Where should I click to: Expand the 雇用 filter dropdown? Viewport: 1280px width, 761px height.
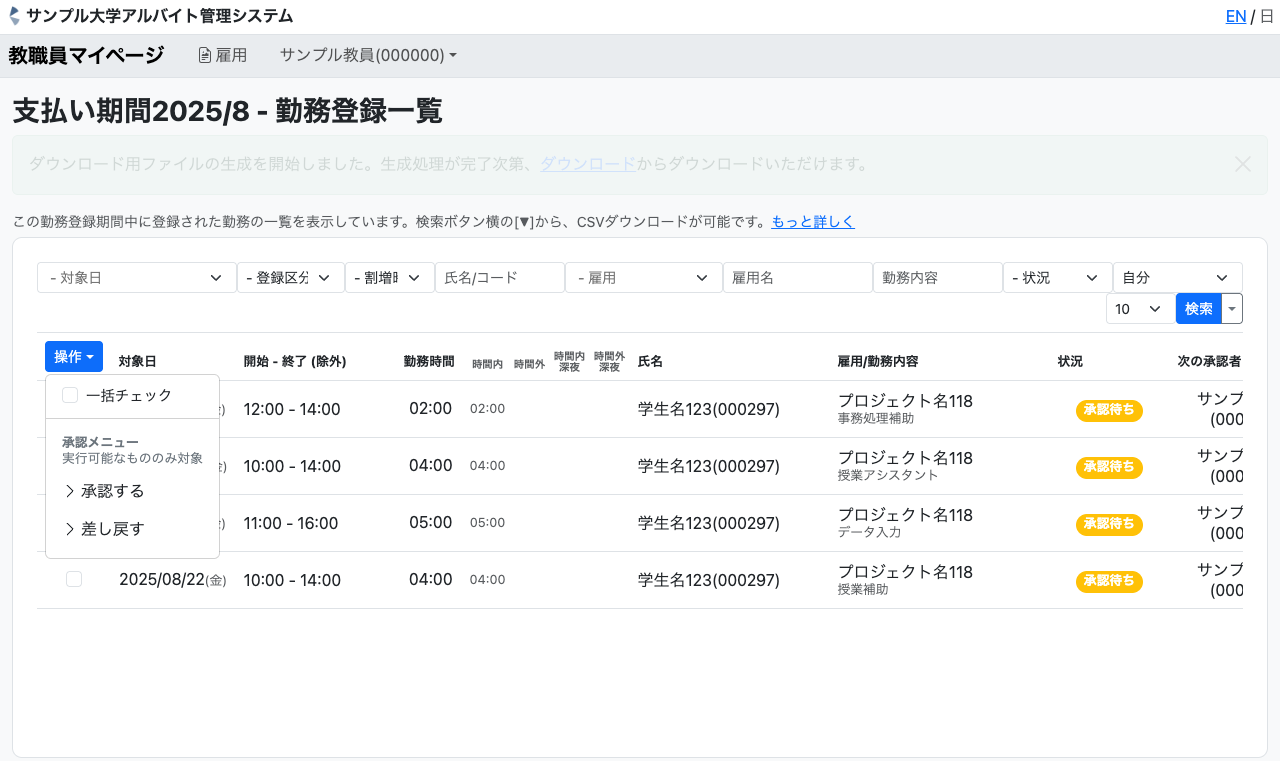pyautogui.click(x=643, y=278)
